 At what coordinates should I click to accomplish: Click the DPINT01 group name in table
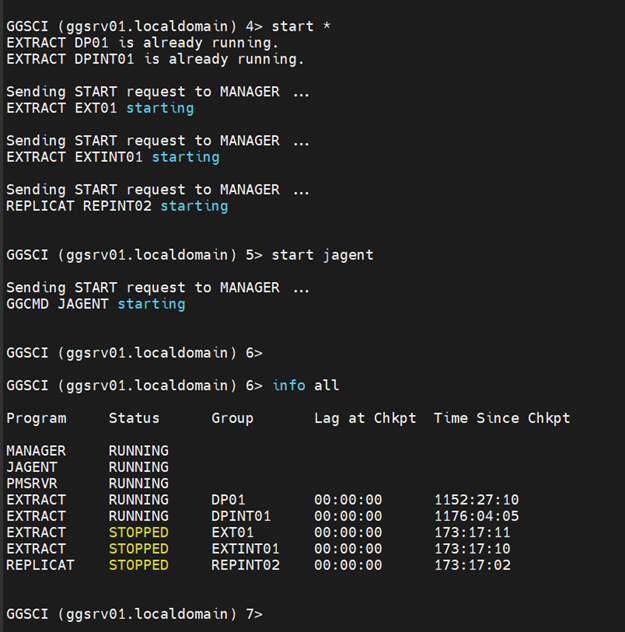241,516
